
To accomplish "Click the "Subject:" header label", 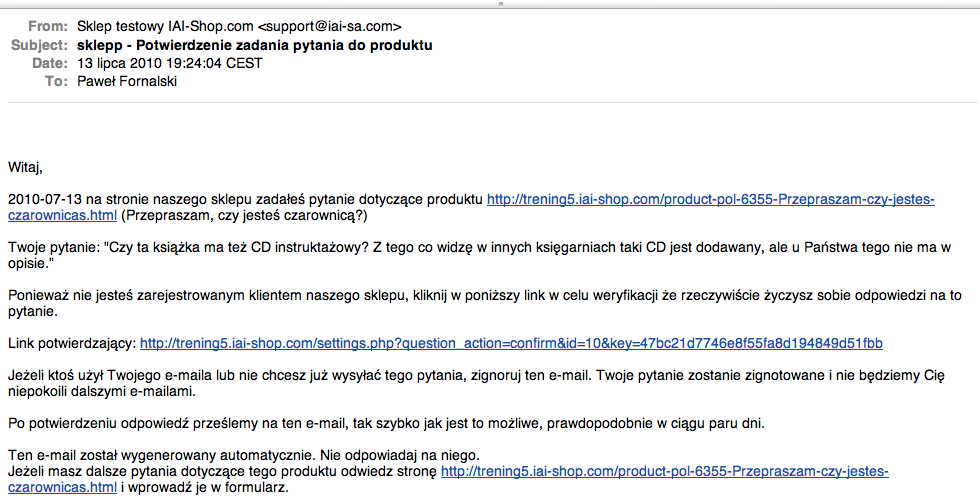I will point(40,45).
